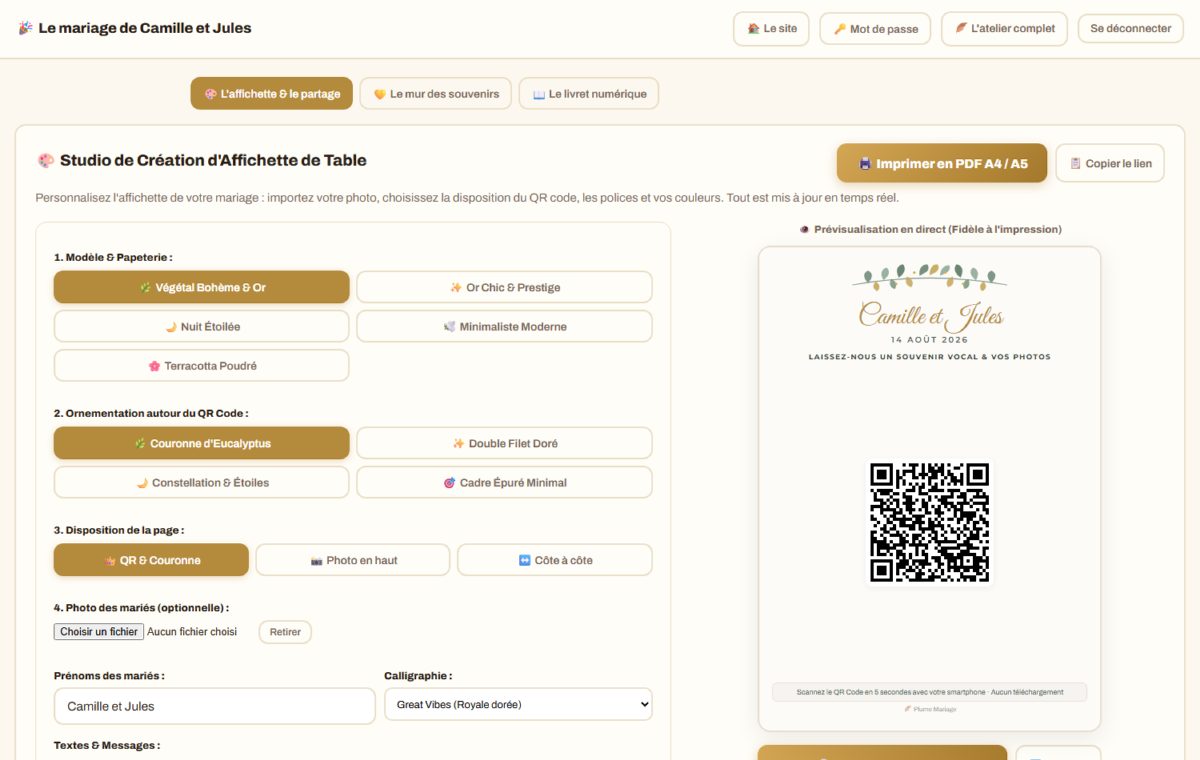This screenshot has width=1200, height=760.
Task: Click the Textes & Messages heading
Action: pyautogui.click(x=107, y=745)
